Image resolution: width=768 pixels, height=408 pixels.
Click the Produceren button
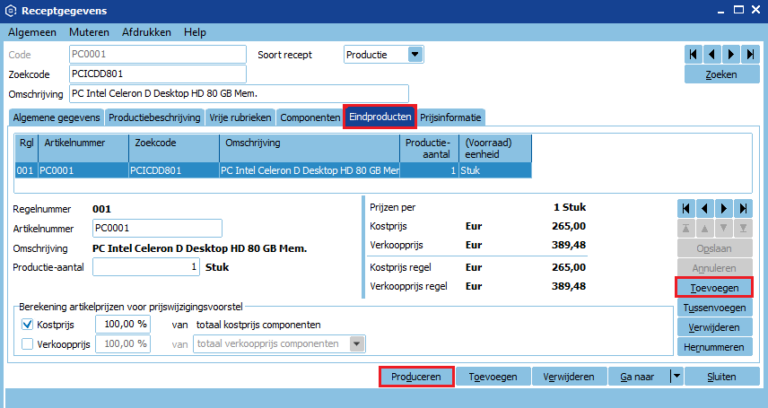(x=416, y=377)
